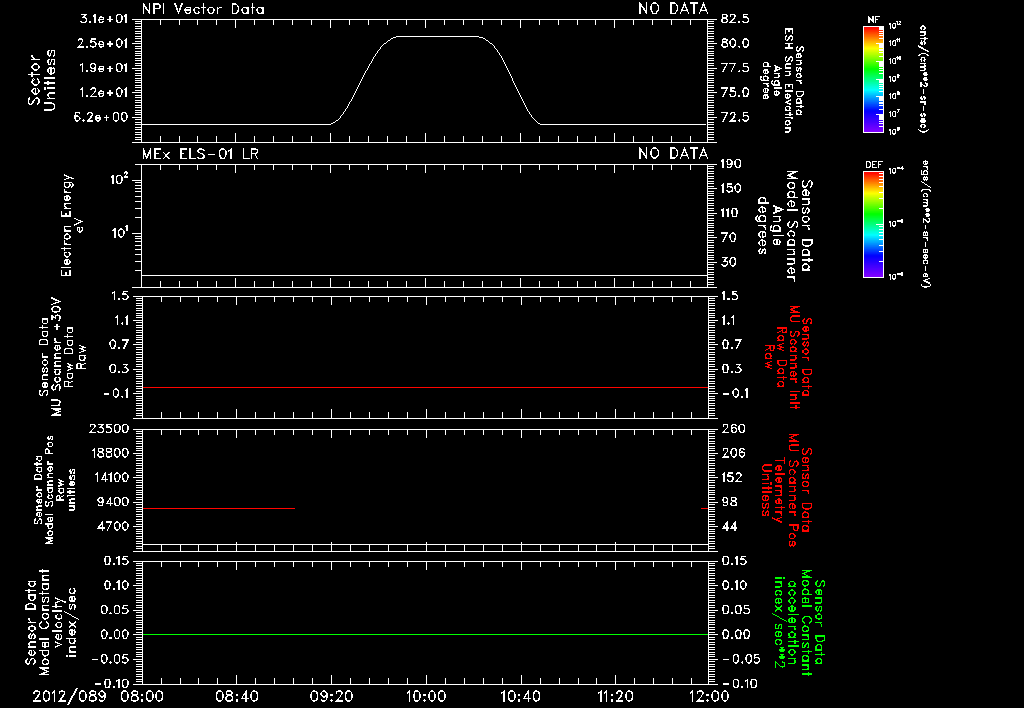
Task: Click the DEF color scale bar
Action: pyautogui.click(x=873, y=224)
